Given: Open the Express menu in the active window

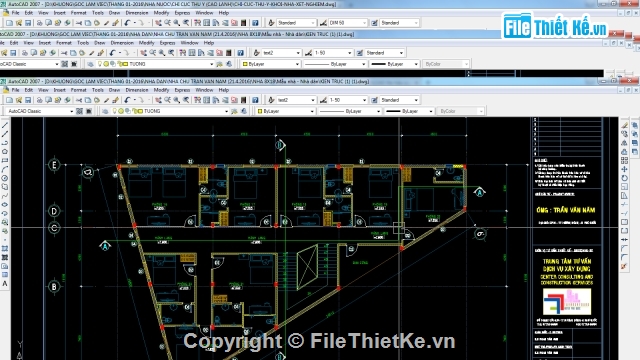Looking at the screenshot, I should tap(182, 90).
